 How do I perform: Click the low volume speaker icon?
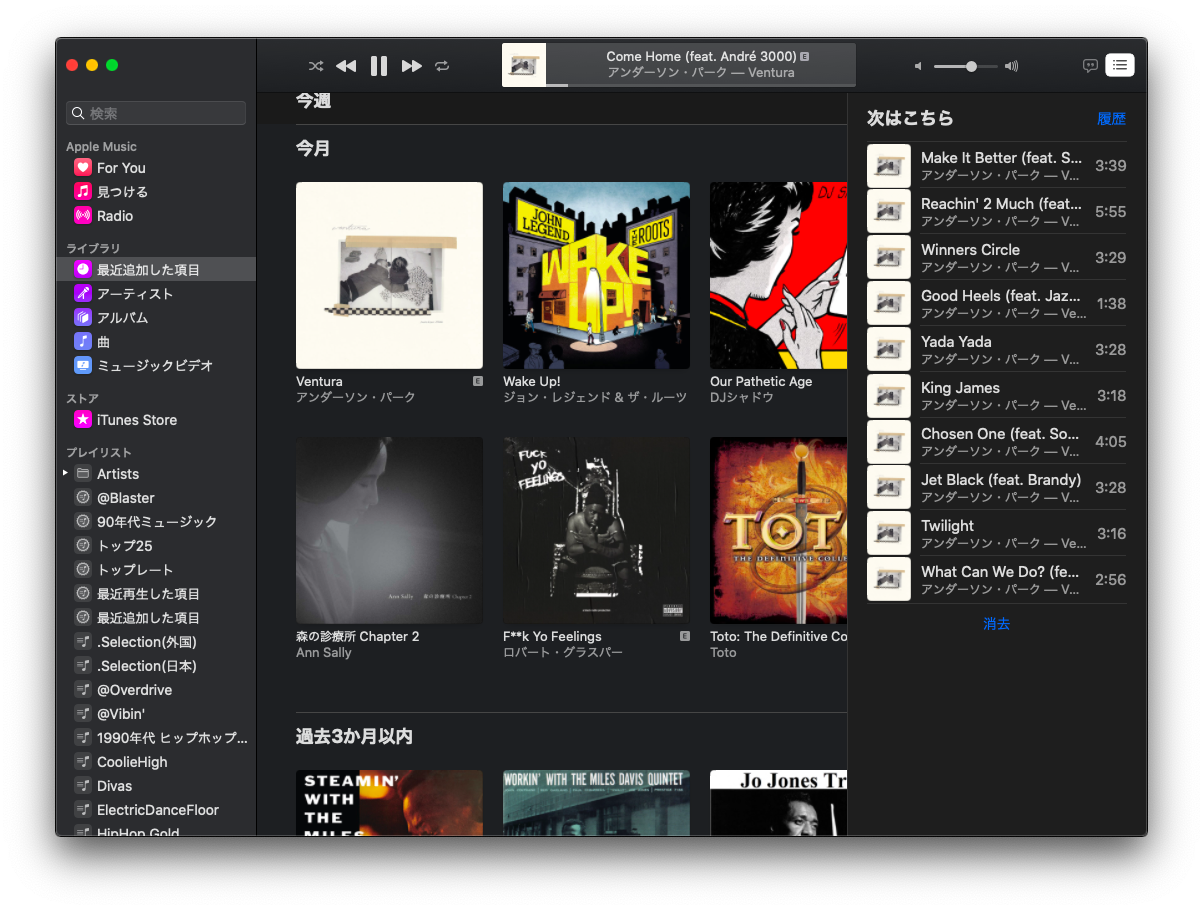pyautogui.click(x=918, y=66)
